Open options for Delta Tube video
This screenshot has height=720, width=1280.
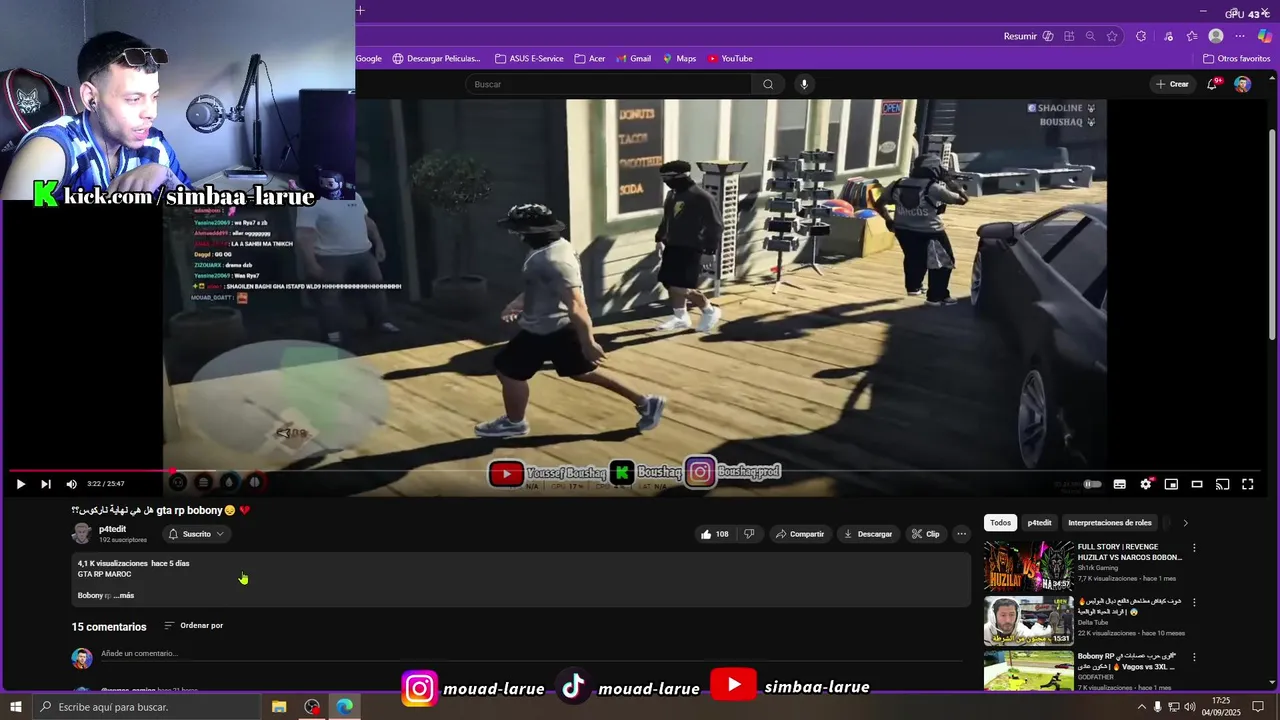[1194, 603]
